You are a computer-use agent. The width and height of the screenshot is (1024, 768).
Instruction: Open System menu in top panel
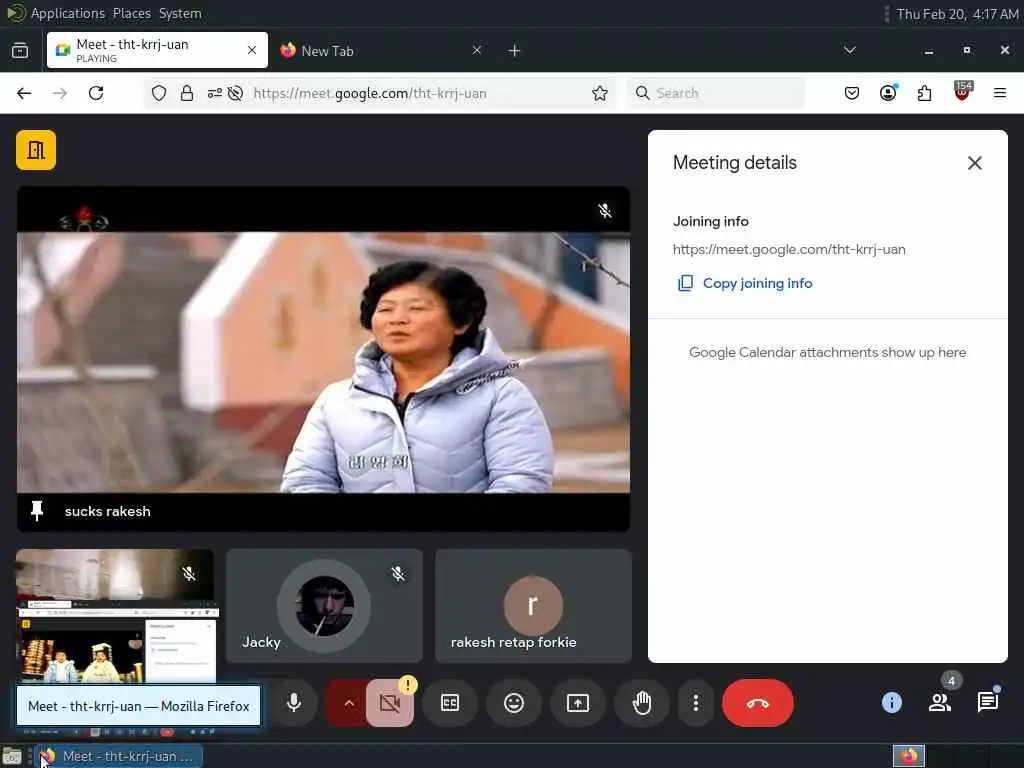pyautogui.click(x=180, y=13)
